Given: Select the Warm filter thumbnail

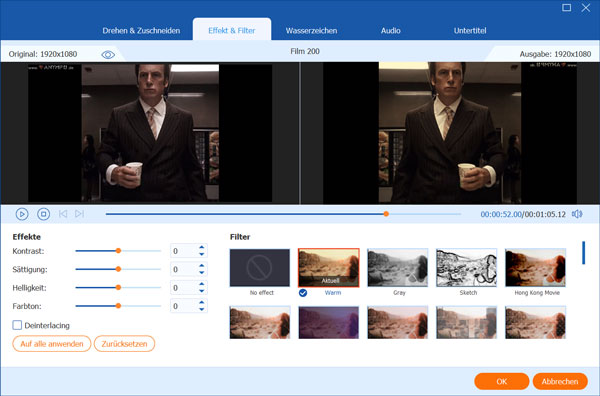Looking at the screenshot, I should 329,267.
